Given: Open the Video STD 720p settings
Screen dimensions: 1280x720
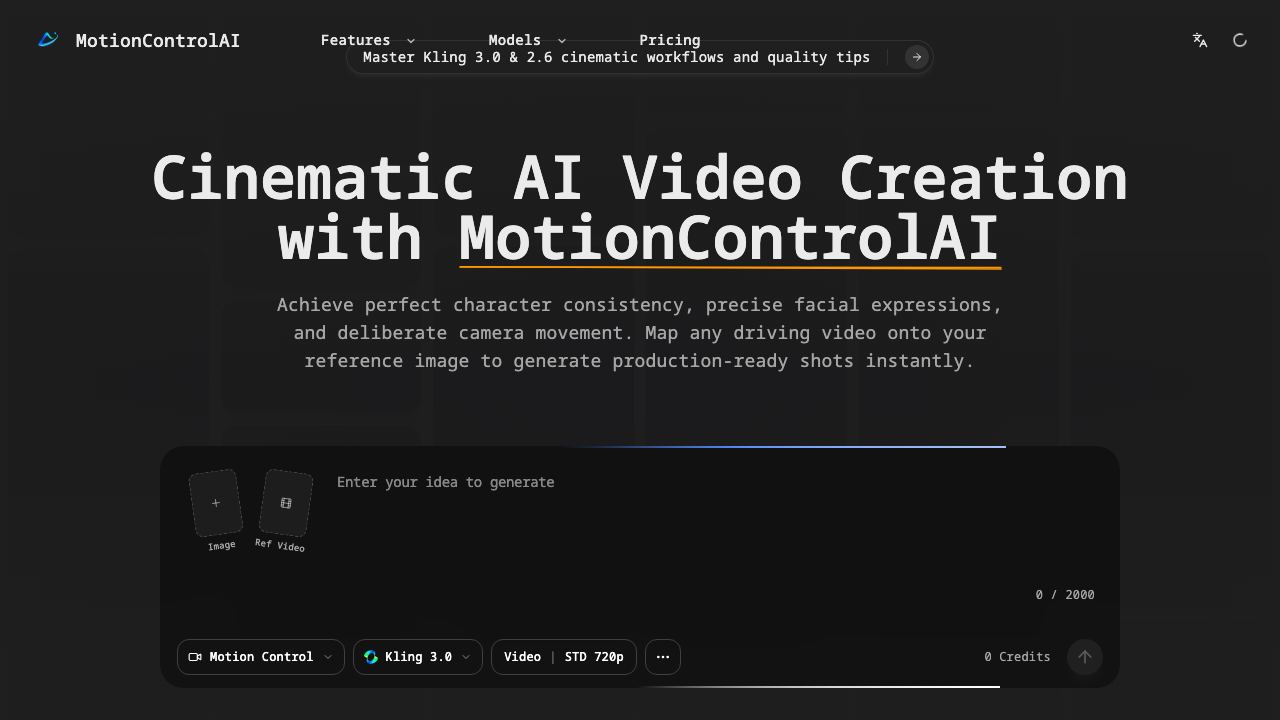Looking at the screenshot, I should tap(564, 657).
